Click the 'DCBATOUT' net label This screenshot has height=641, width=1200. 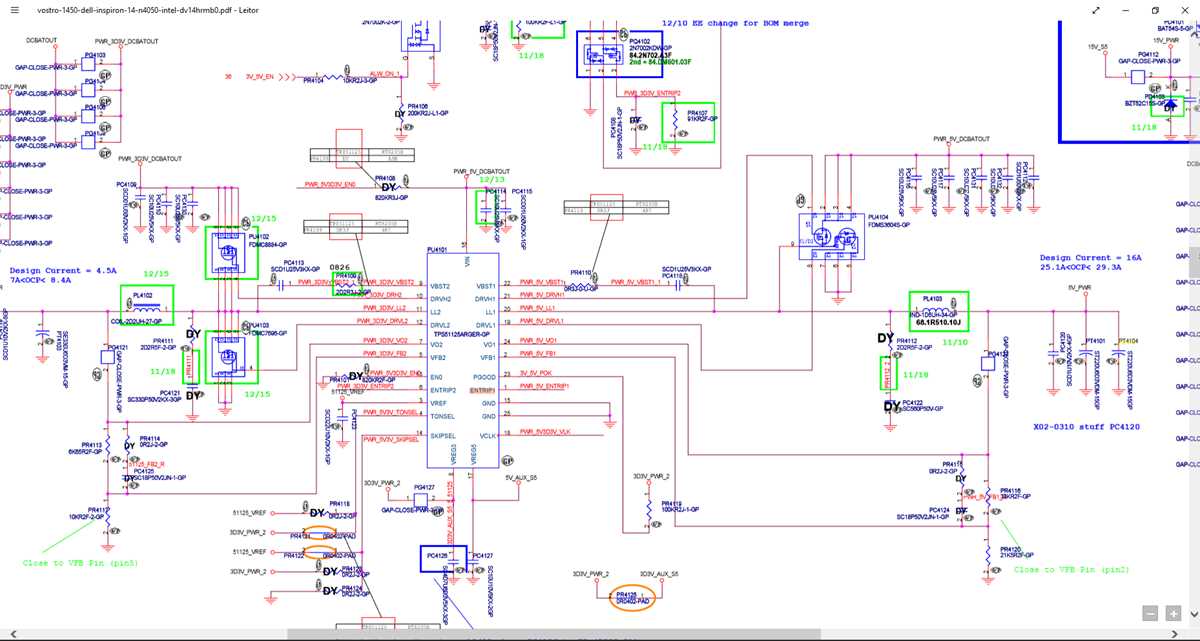[42, 41]
